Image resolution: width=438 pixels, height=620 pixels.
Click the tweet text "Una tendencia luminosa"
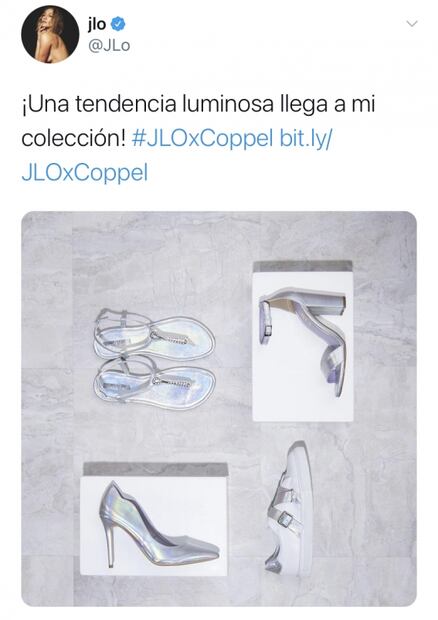[x=148, y=104]
